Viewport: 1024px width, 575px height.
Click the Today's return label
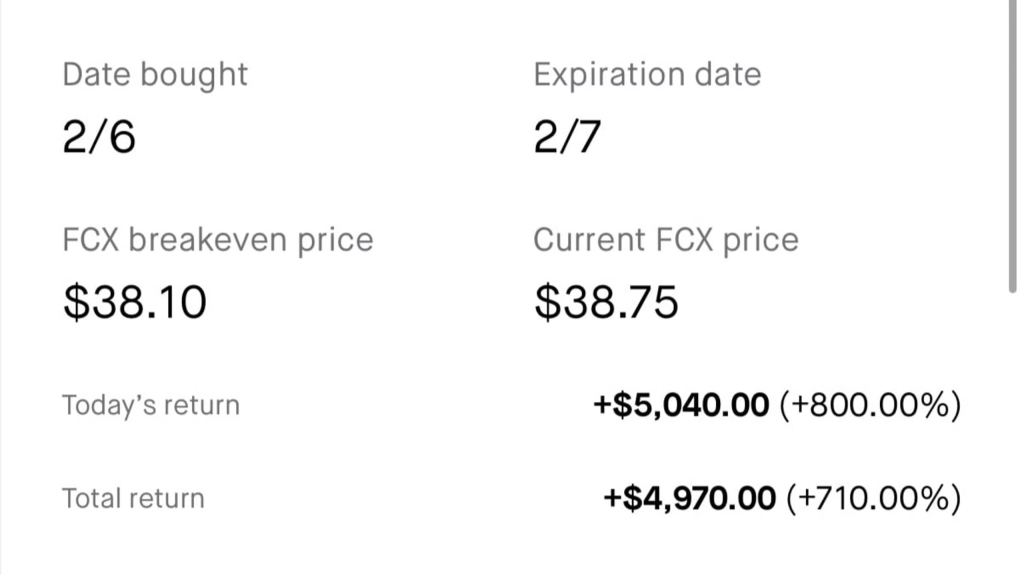coord(151,406)
